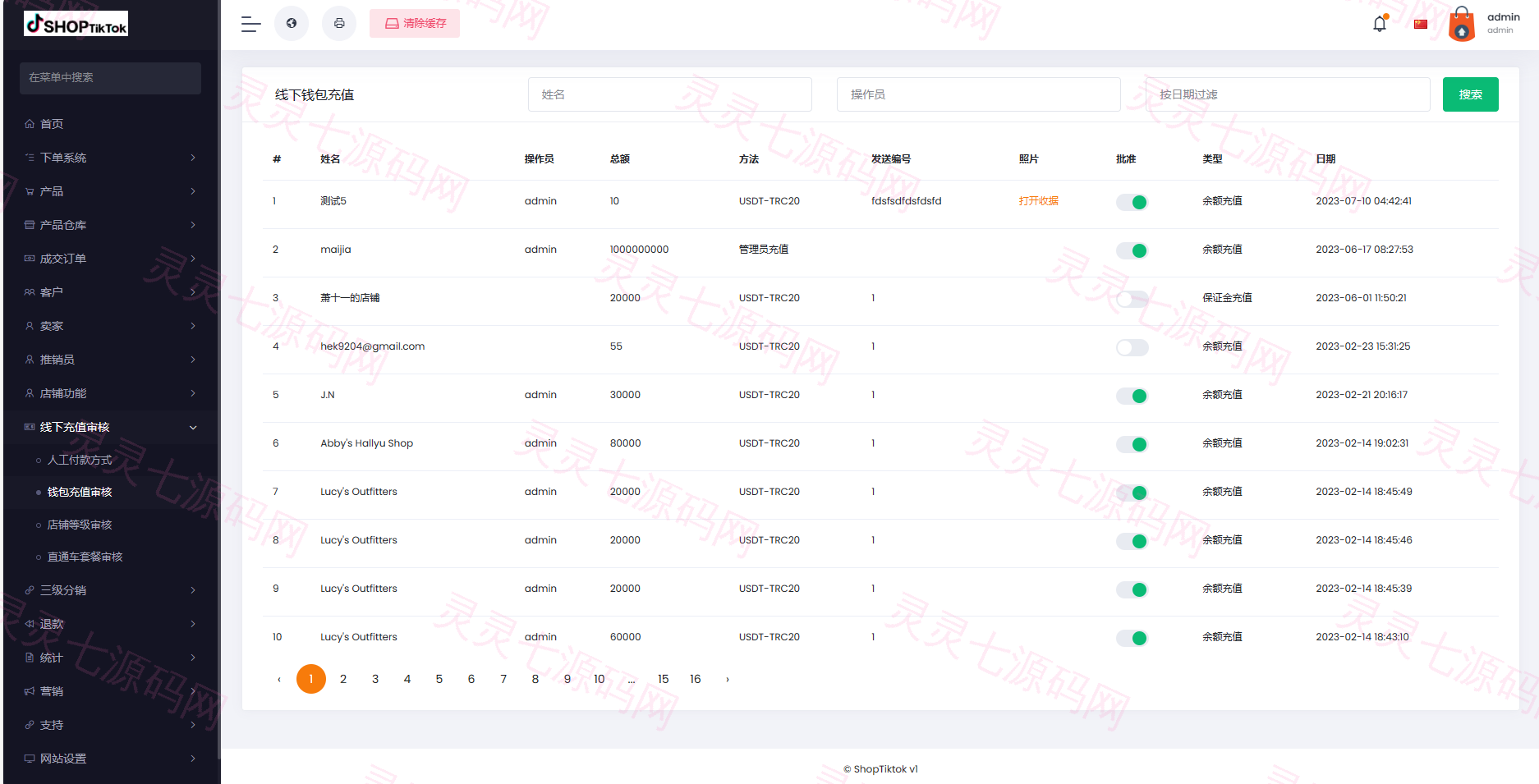Click the green 搜索 search button
The image size is (1539, 784).
pyautogui.click(x=1470, y=94)
